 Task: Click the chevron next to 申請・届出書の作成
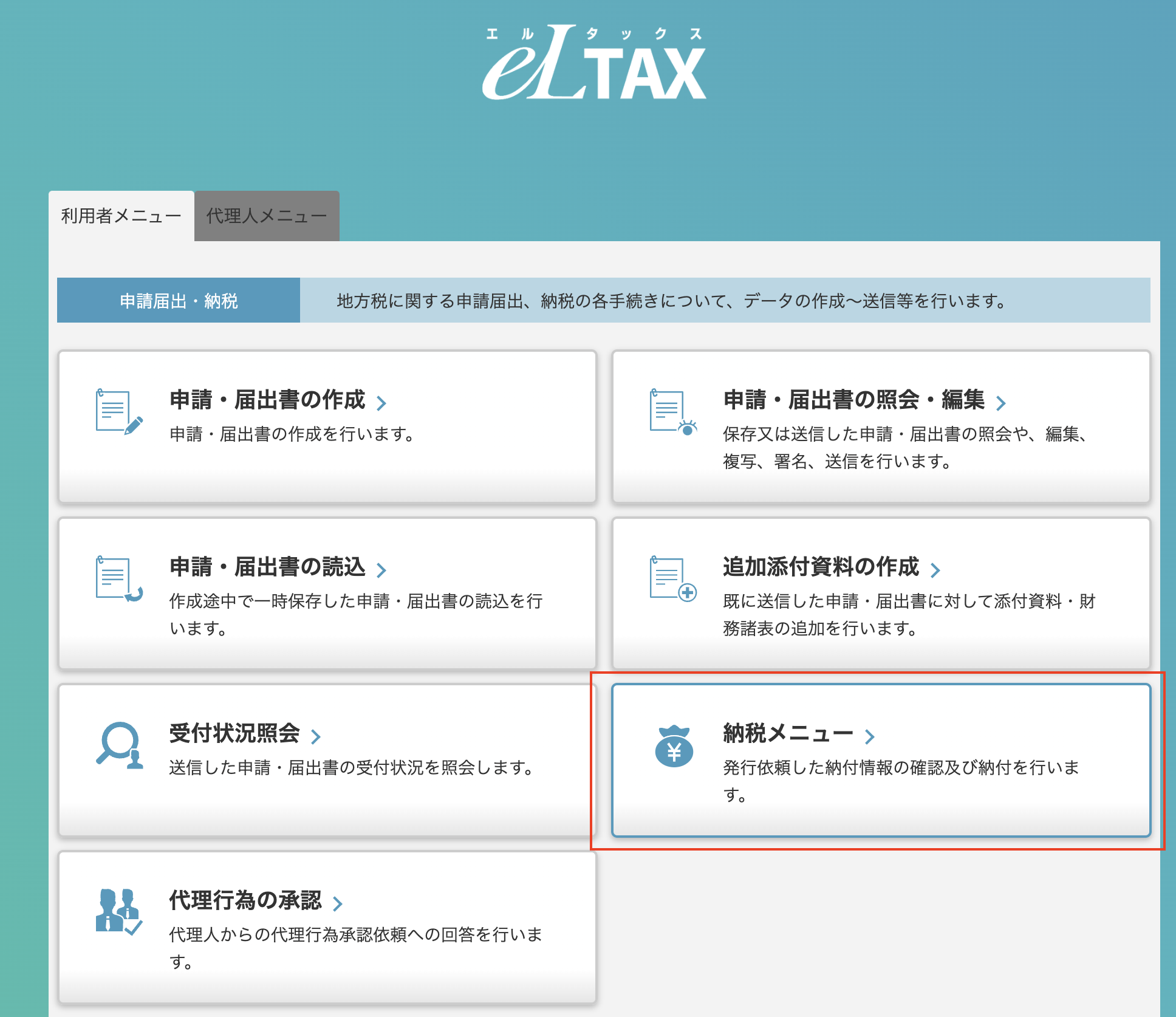[381, 403]
